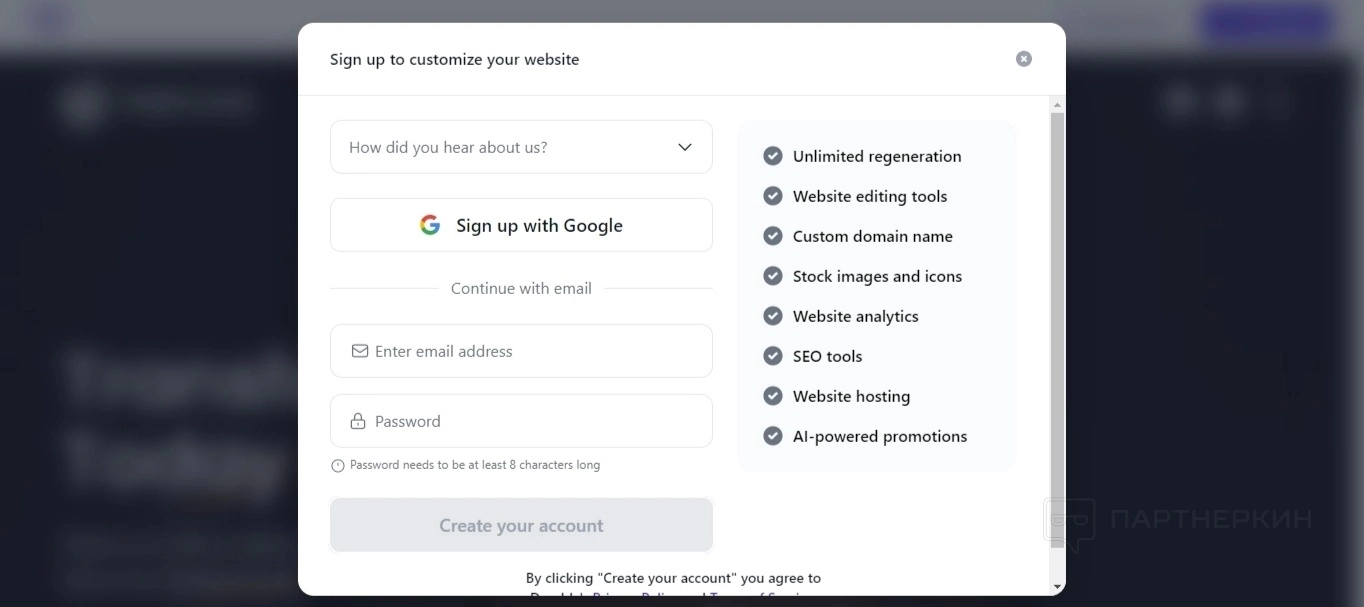Close the sign up dialog

[x=1023, y=59]
